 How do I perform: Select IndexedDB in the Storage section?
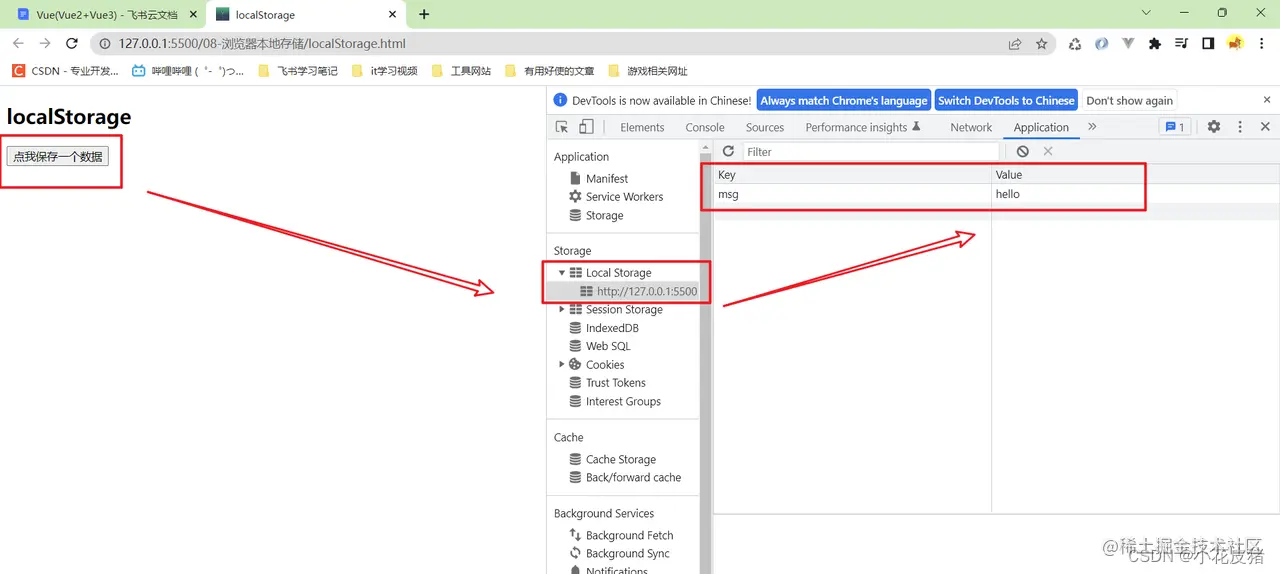tap(612, 328)
